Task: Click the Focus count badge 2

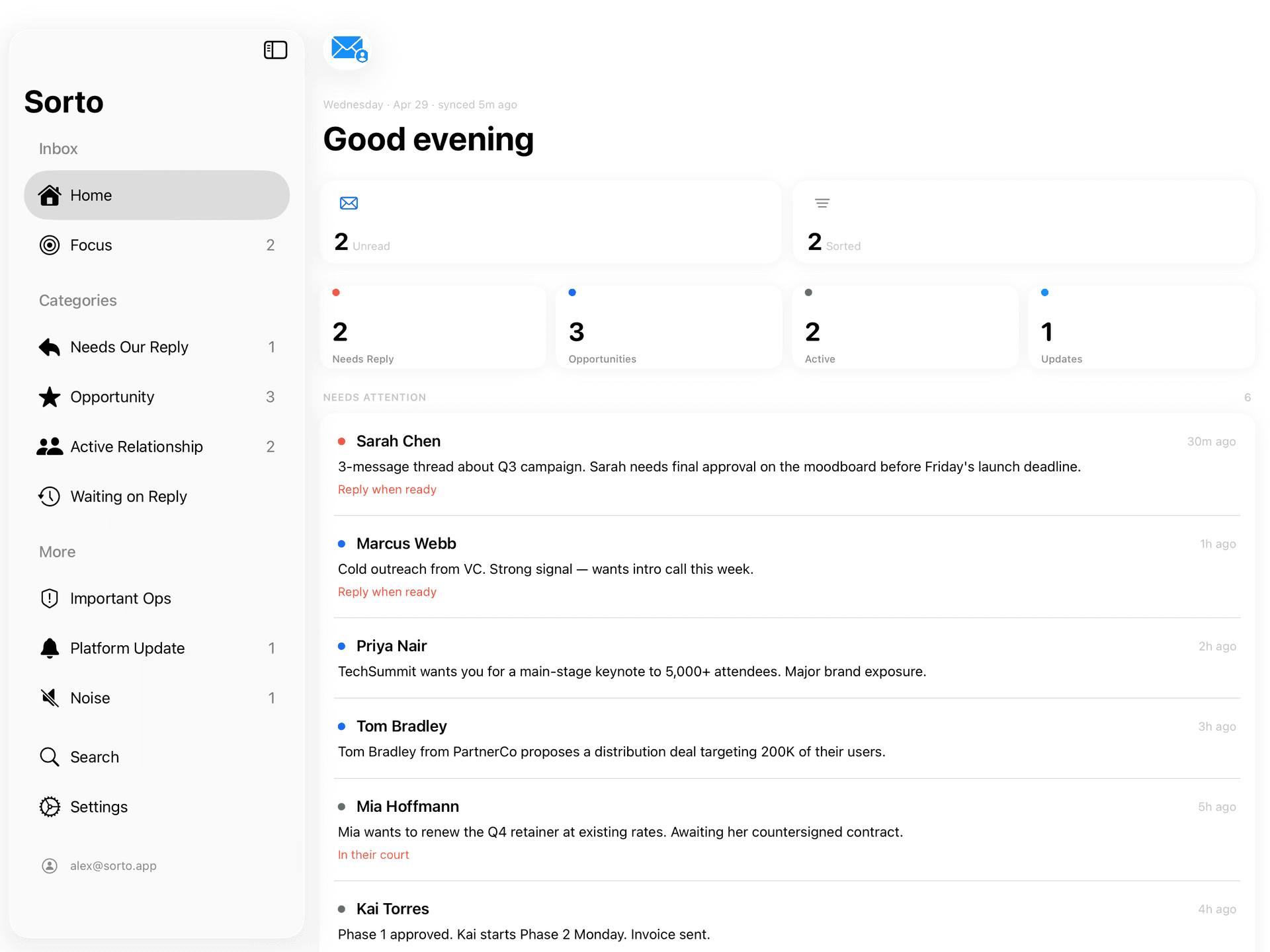Action: tap(271, 245)
